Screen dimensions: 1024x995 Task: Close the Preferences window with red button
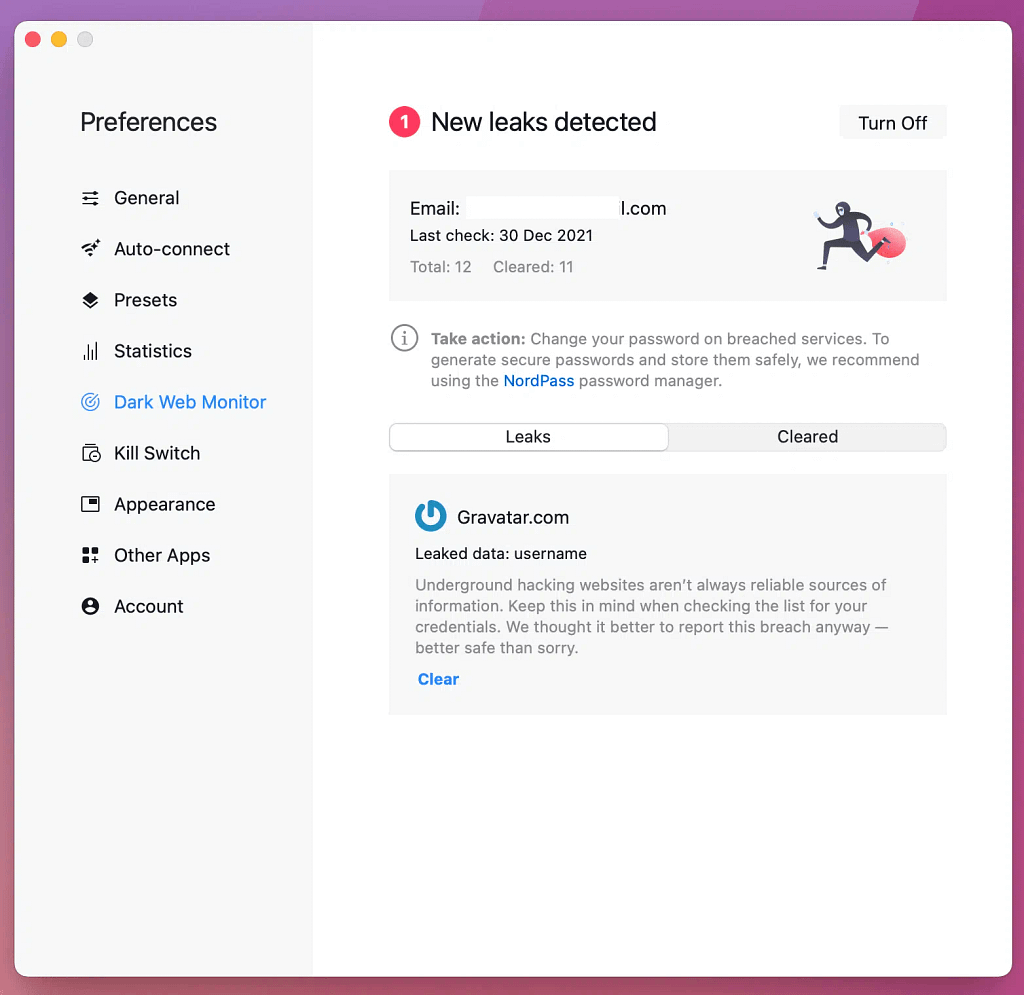pos(33,39)
